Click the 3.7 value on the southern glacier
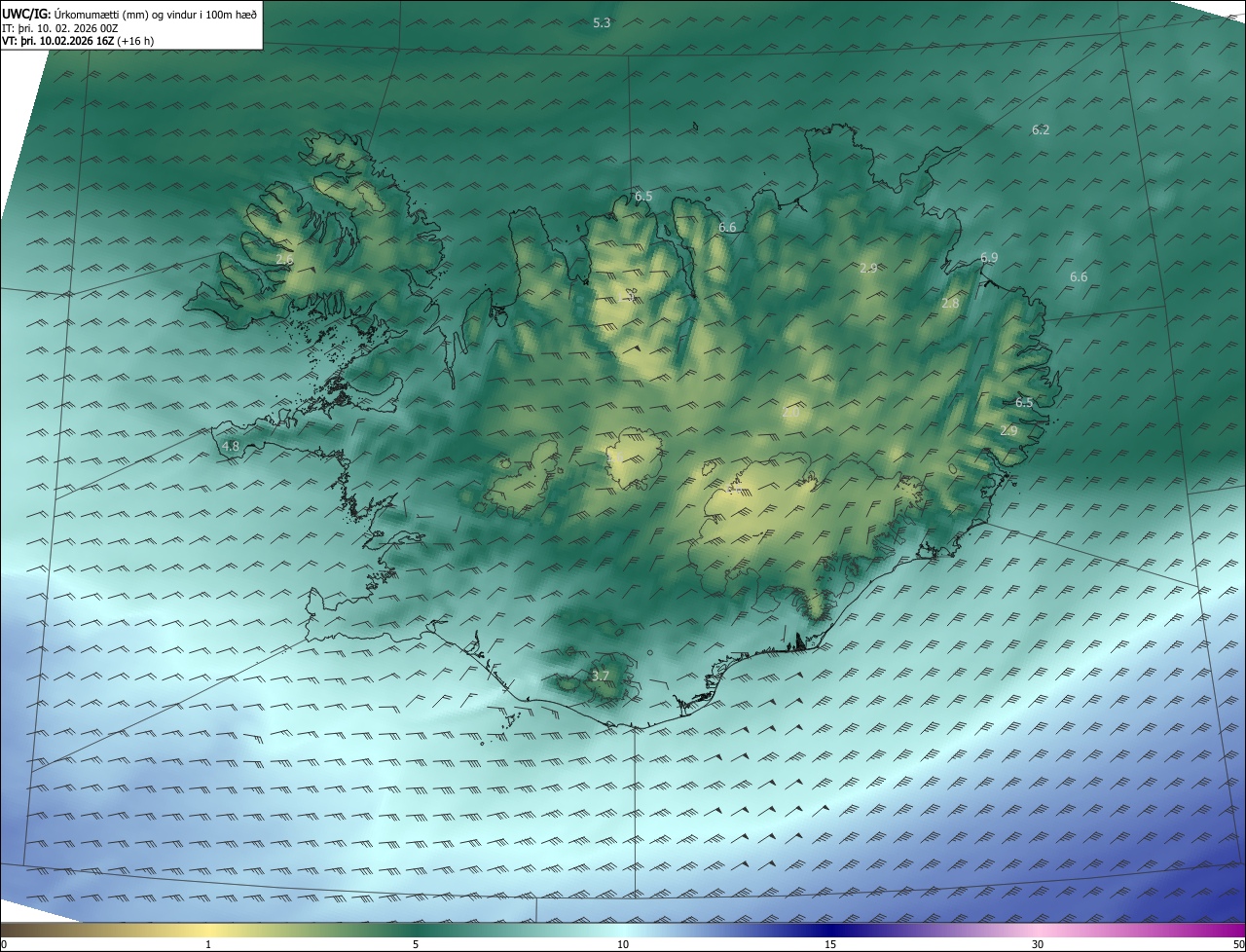Screen dimensions: 1246x952 point(601,676)
